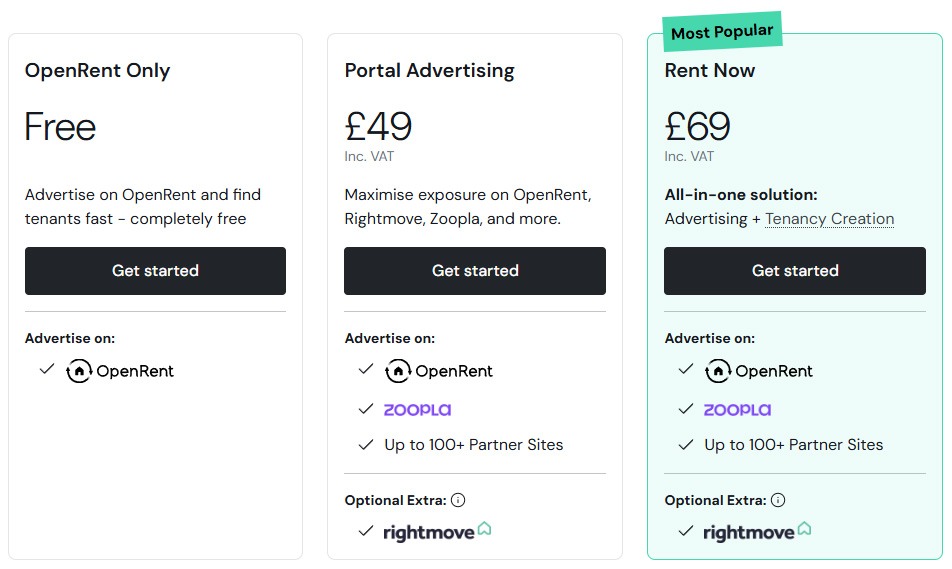Click the Zoopla logo in Rent Now plan
The width and height of the screenshot is (952, 569).
point(737,409)
